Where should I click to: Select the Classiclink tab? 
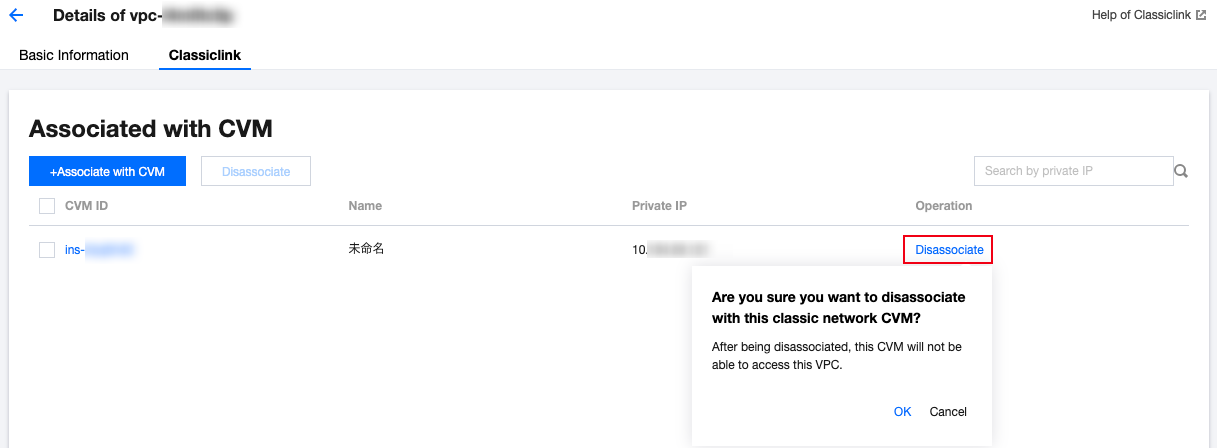[204, 55]
